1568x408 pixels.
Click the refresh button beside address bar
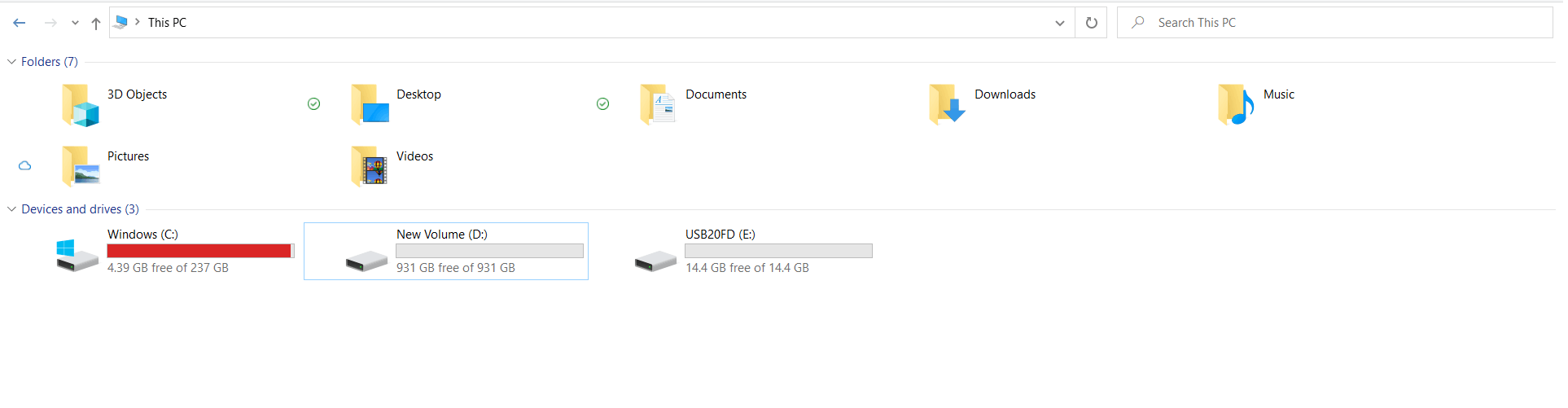tap(1091, 23)
